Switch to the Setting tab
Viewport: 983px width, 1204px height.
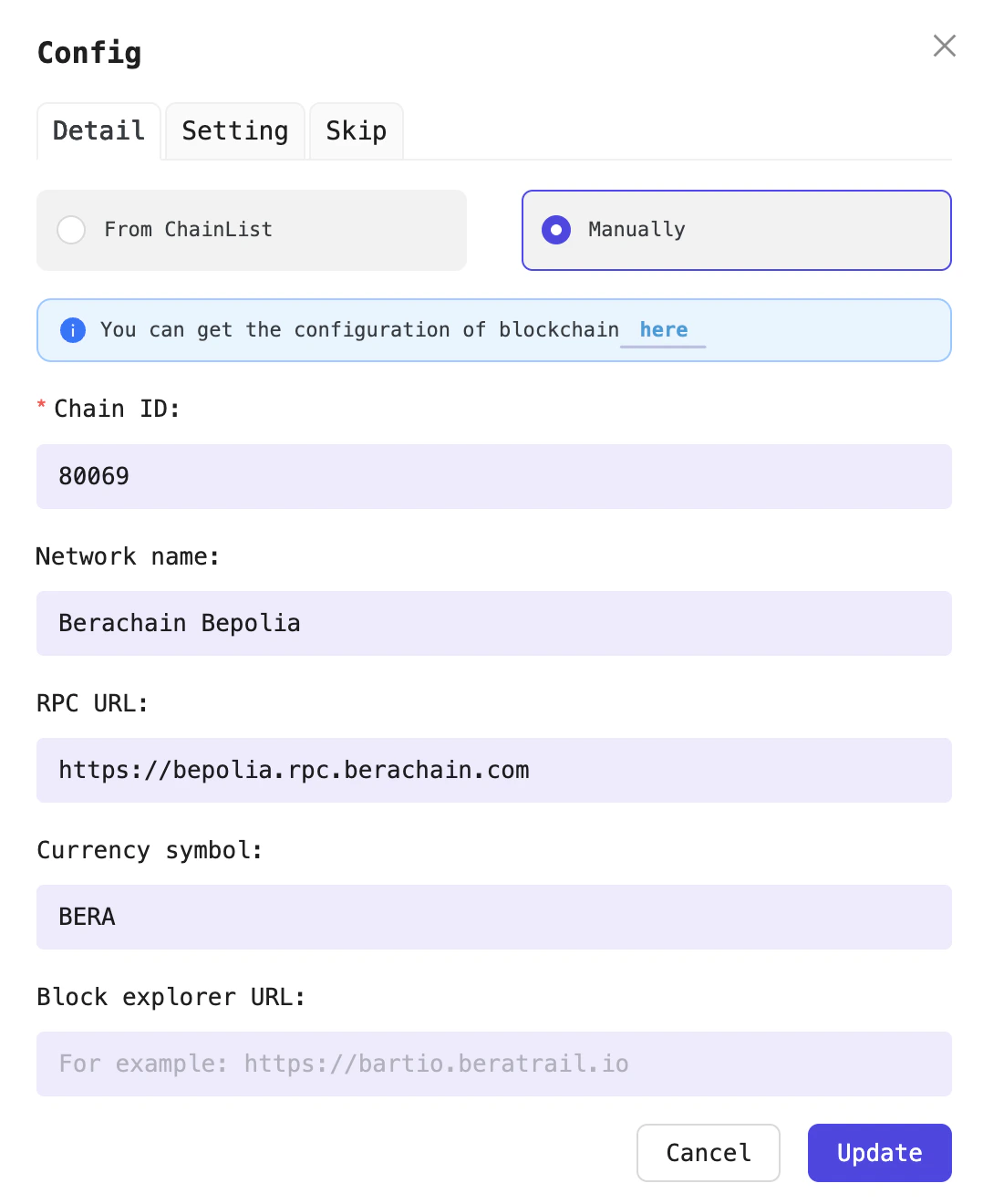[234, 130]
